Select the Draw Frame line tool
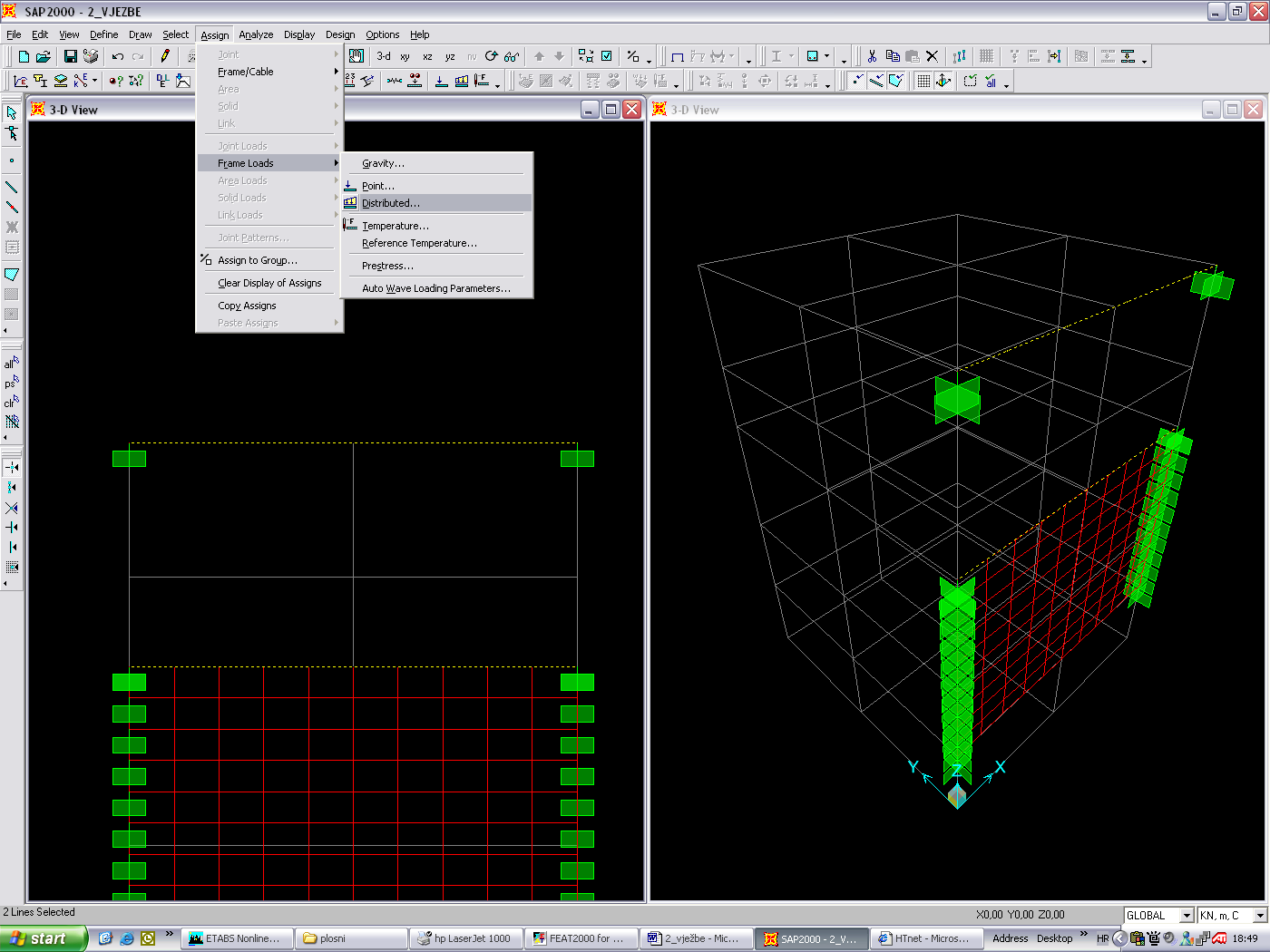 click(x=12, y=187)
